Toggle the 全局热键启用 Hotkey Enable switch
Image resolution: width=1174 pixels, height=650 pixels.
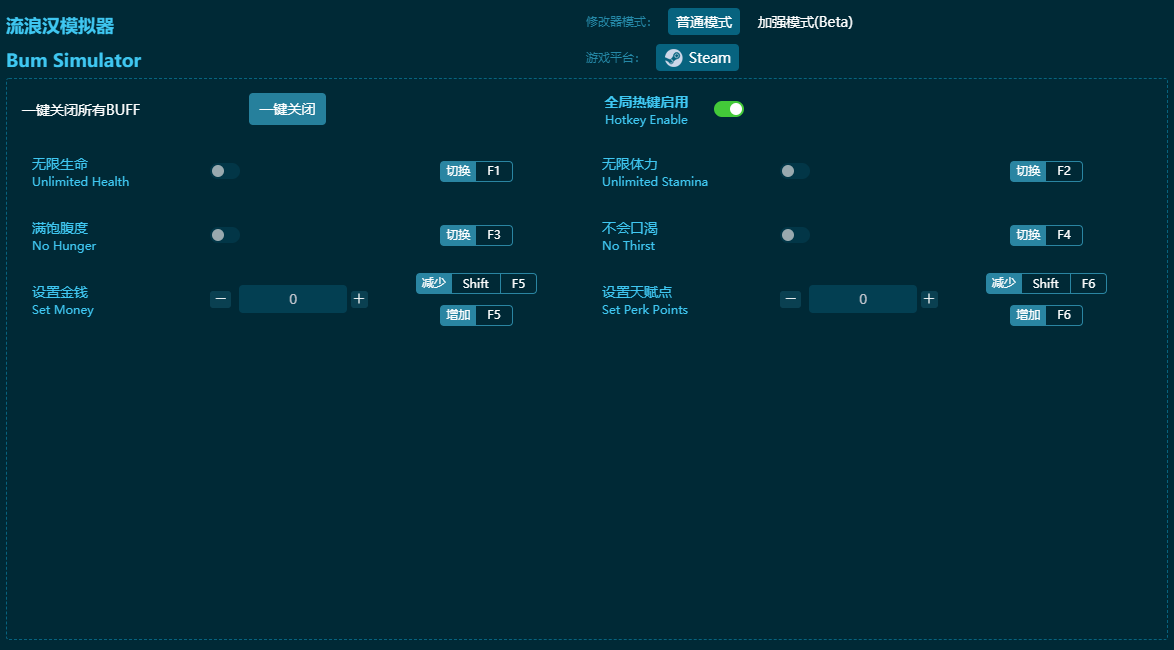[729, 109]
